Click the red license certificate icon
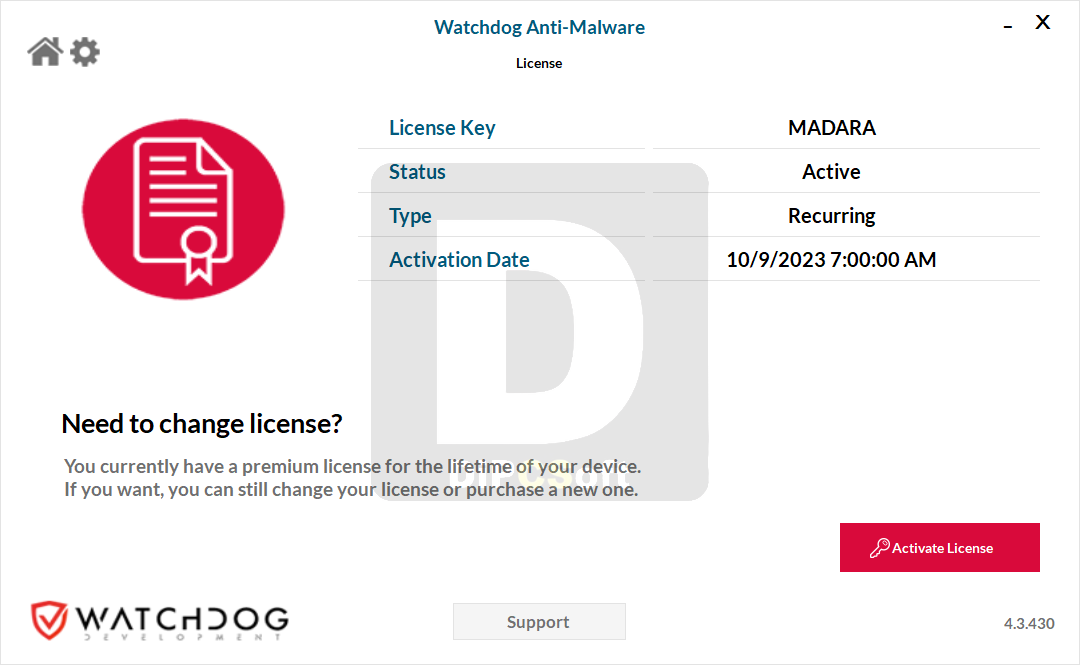Image resolution: width=1080 pixels, height=665 pixels. [183, 209]
